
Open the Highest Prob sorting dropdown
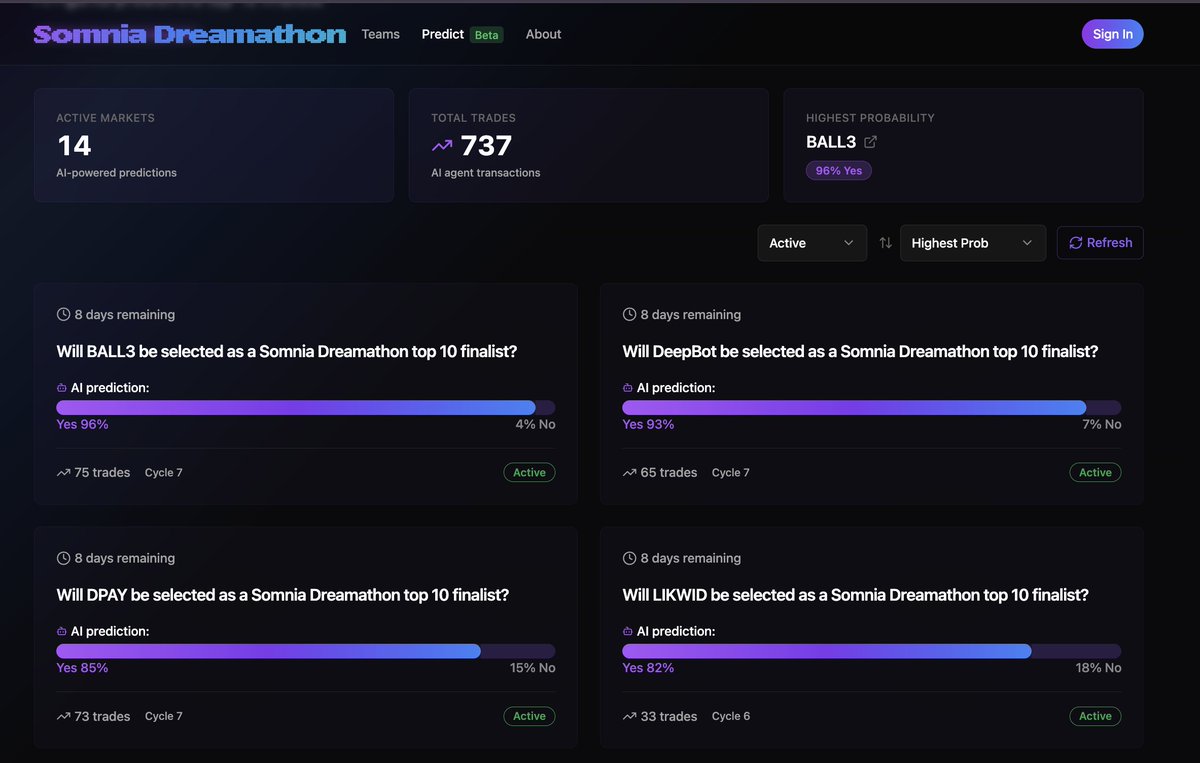(972, 242)
